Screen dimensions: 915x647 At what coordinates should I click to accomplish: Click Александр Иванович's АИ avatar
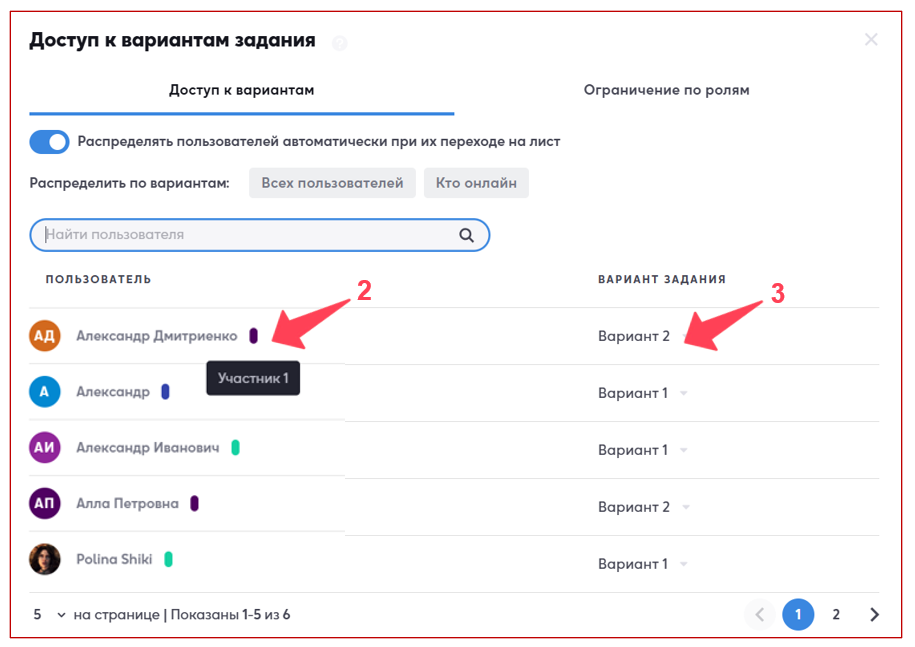45,449
